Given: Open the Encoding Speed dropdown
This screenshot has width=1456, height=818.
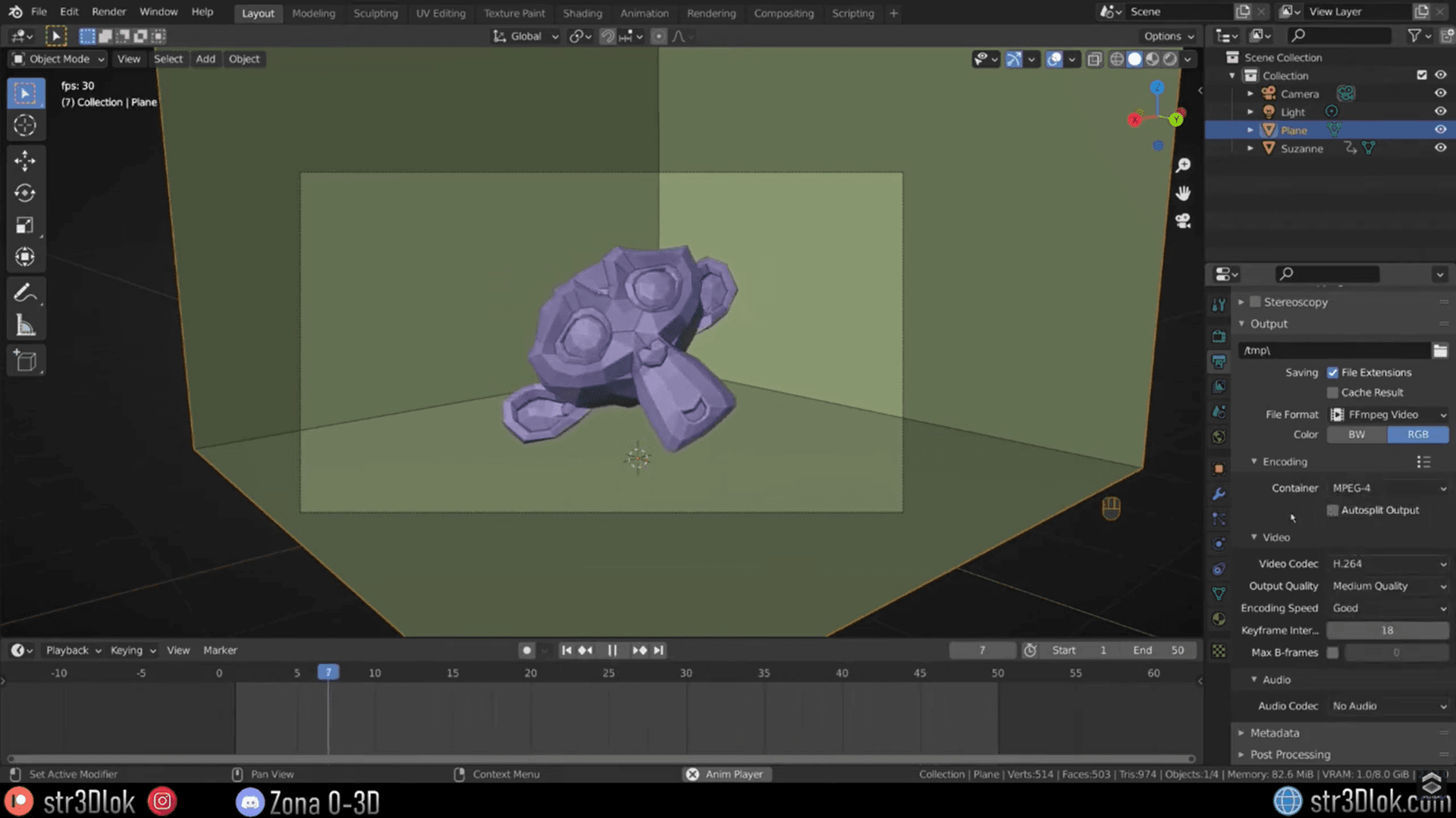Looking at the screenshot, I should coord(1388,608).
